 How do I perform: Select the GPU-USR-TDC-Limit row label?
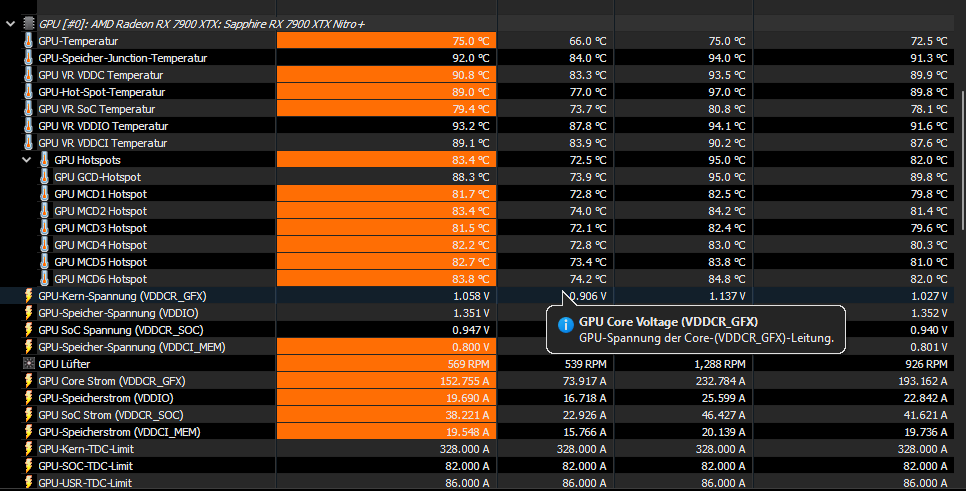pos(85,483)
